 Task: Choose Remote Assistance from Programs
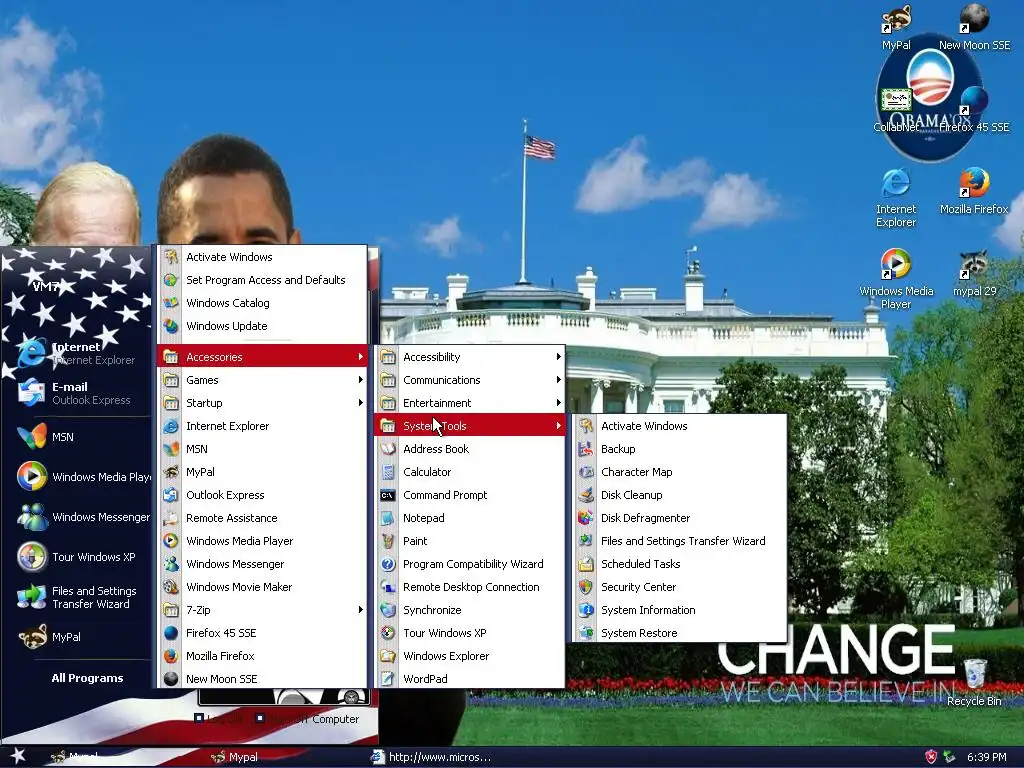[x=263, y=518]
